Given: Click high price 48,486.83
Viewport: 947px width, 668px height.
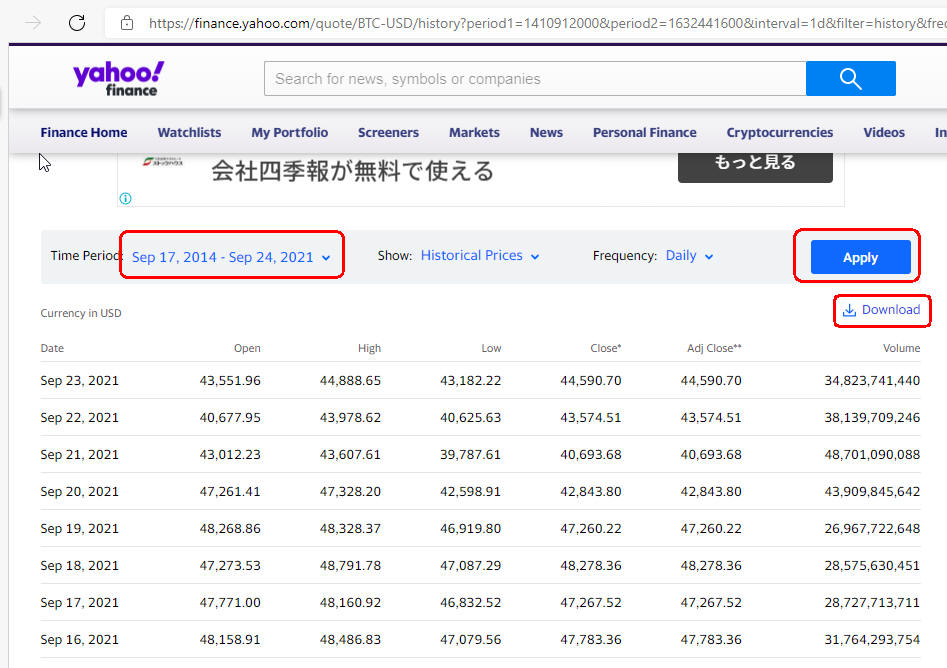Looking at the screenshot, I should pos(350,640).
